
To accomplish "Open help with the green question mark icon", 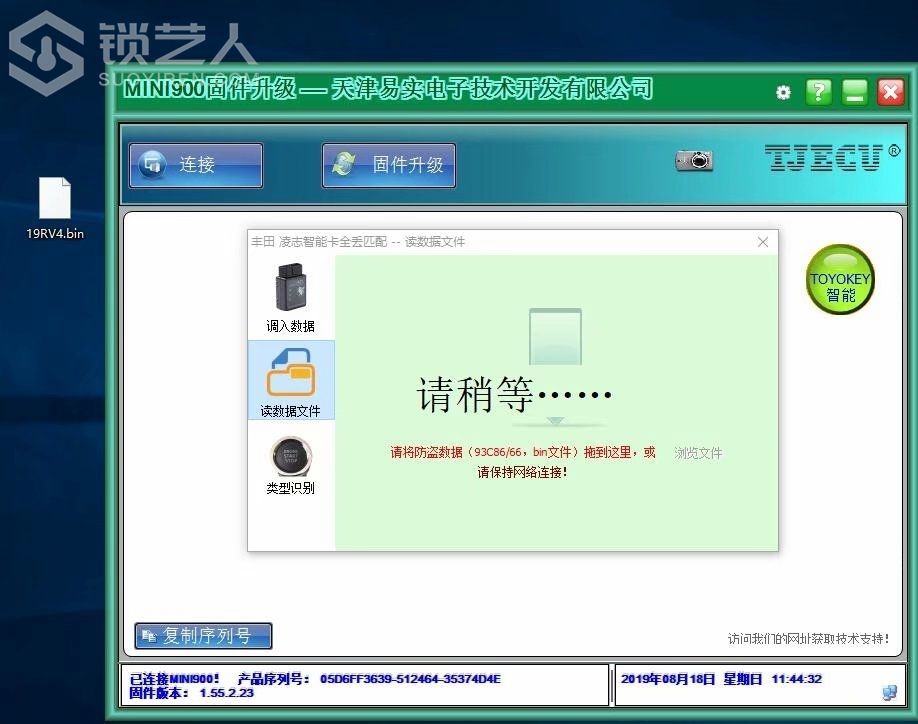I will click(x=818, y=92).
